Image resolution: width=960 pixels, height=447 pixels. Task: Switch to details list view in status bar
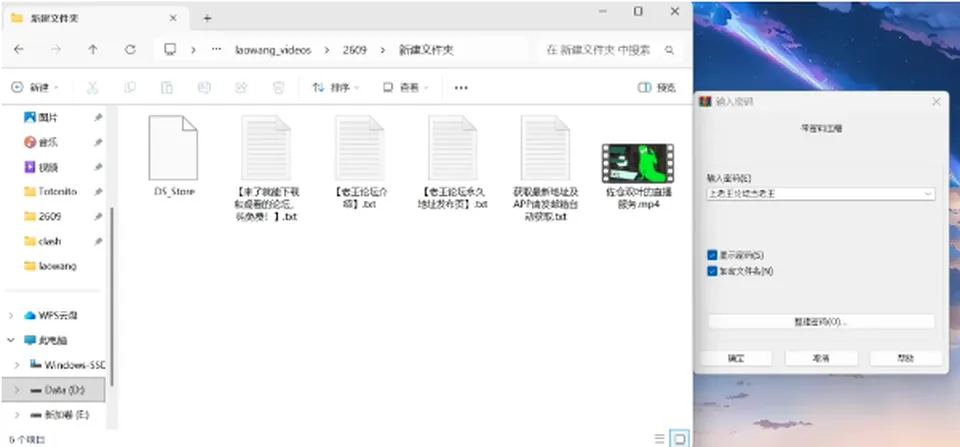(659, 438)
